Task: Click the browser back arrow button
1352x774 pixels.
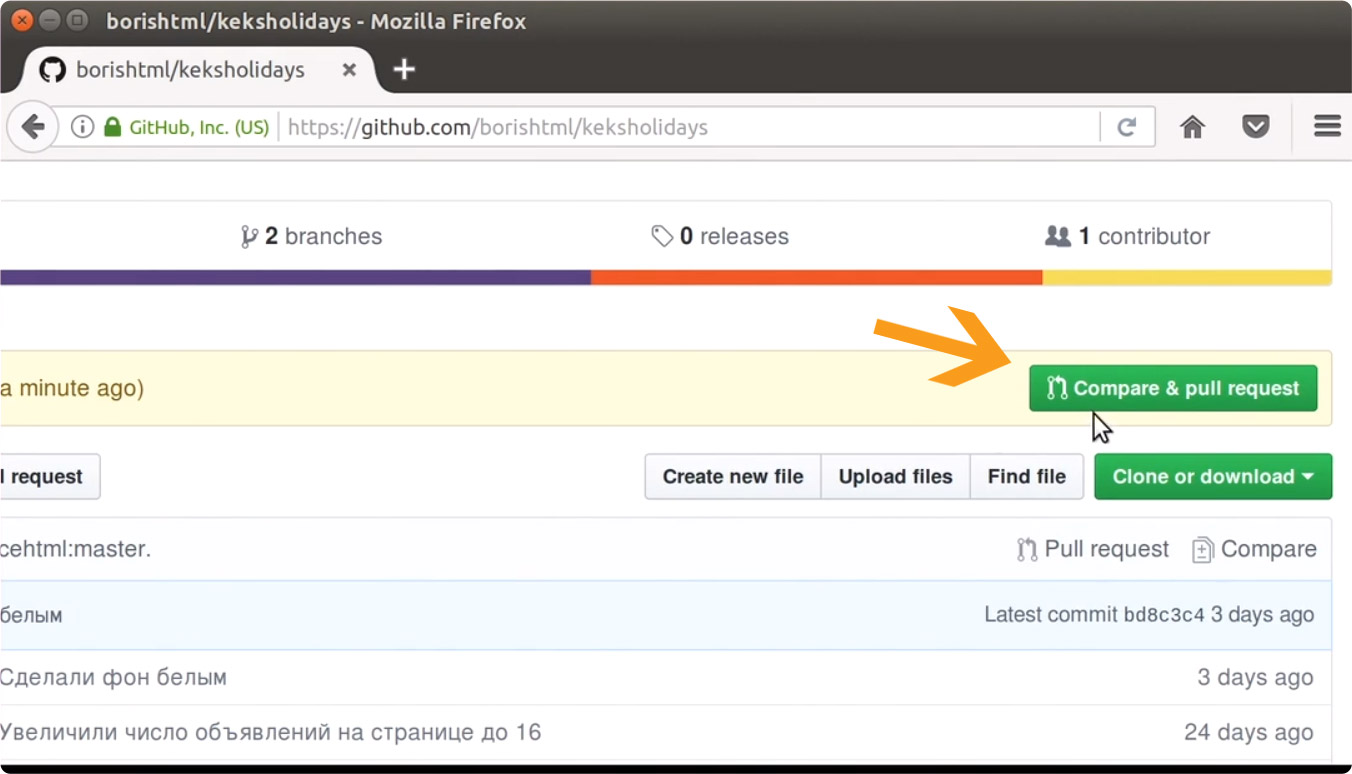Action: pos(32,127)
